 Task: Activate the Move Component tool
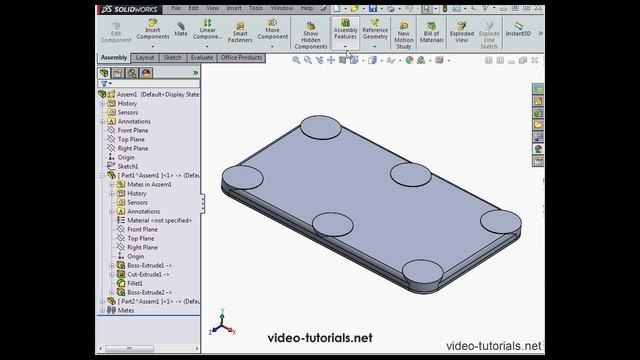[273, 29]
